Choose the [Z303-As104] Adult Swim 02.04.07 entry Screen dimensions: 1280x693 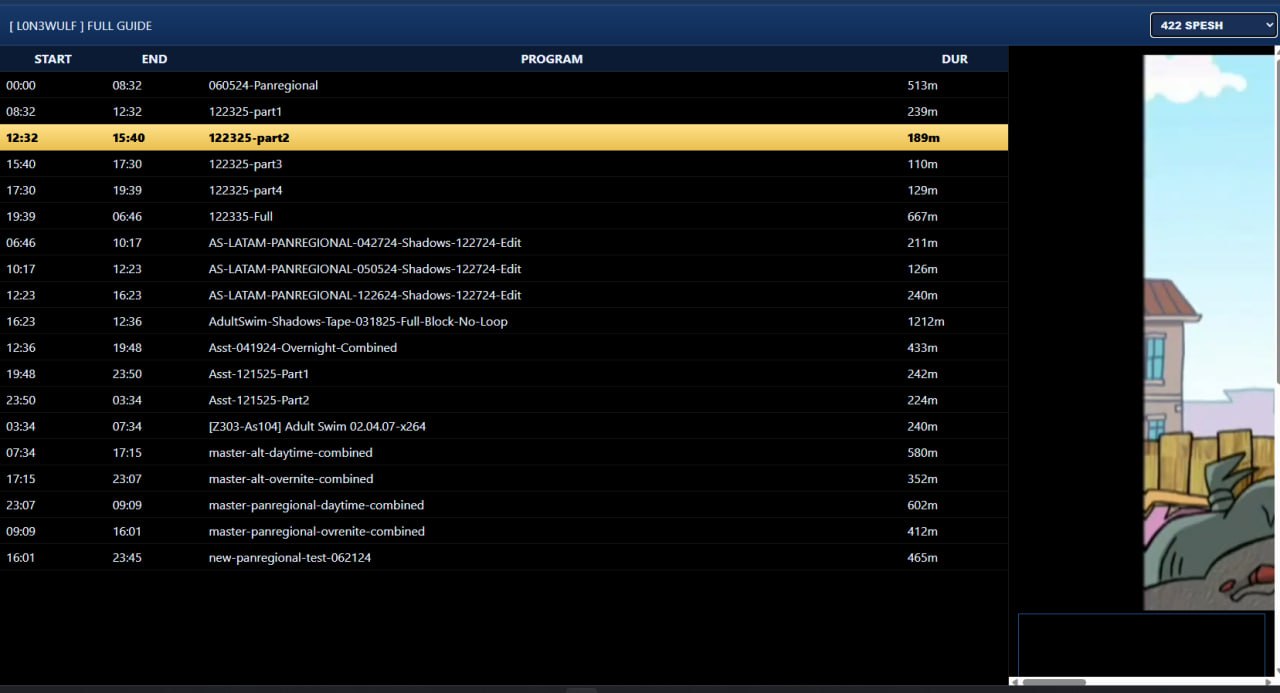coord(317,427)
